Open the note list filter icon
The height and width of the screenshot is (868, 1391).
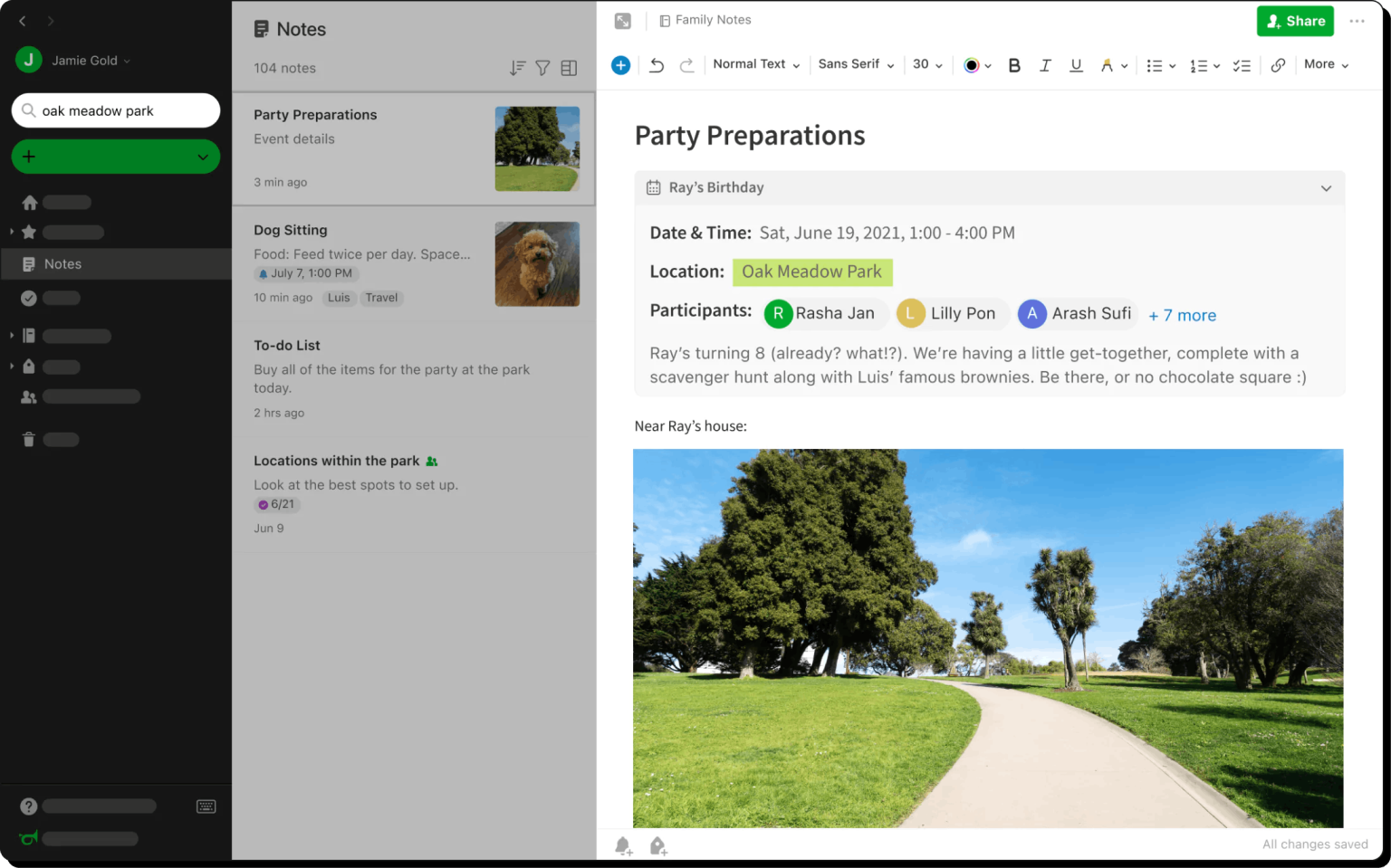542,68
